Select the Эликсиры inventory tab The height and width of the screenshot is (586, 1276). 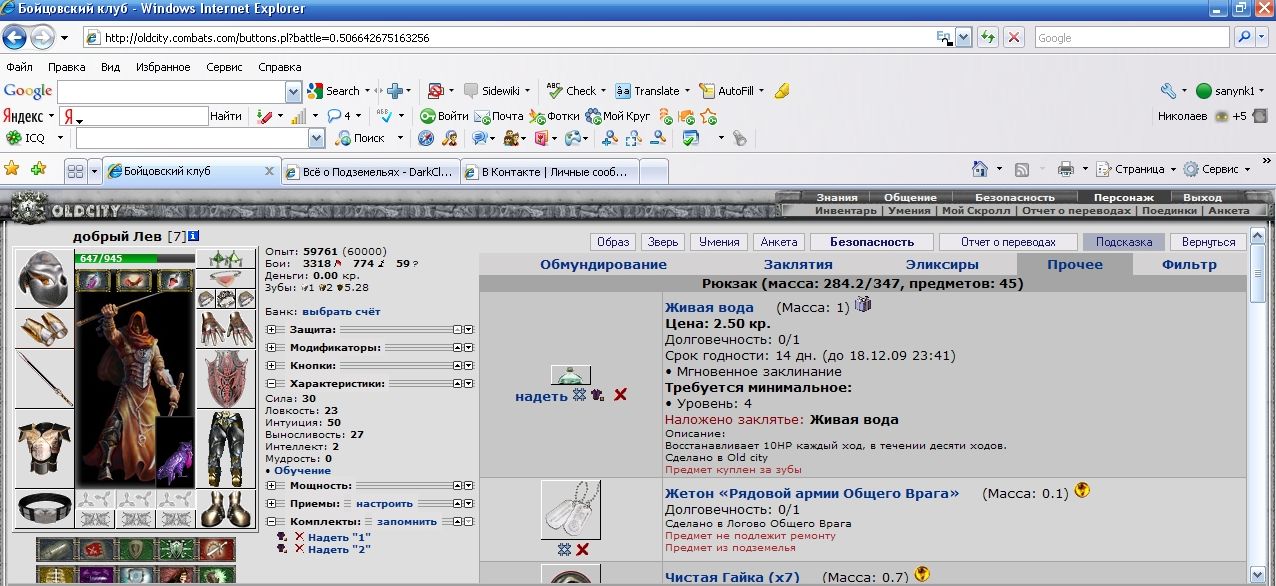[x=942, y=265]
